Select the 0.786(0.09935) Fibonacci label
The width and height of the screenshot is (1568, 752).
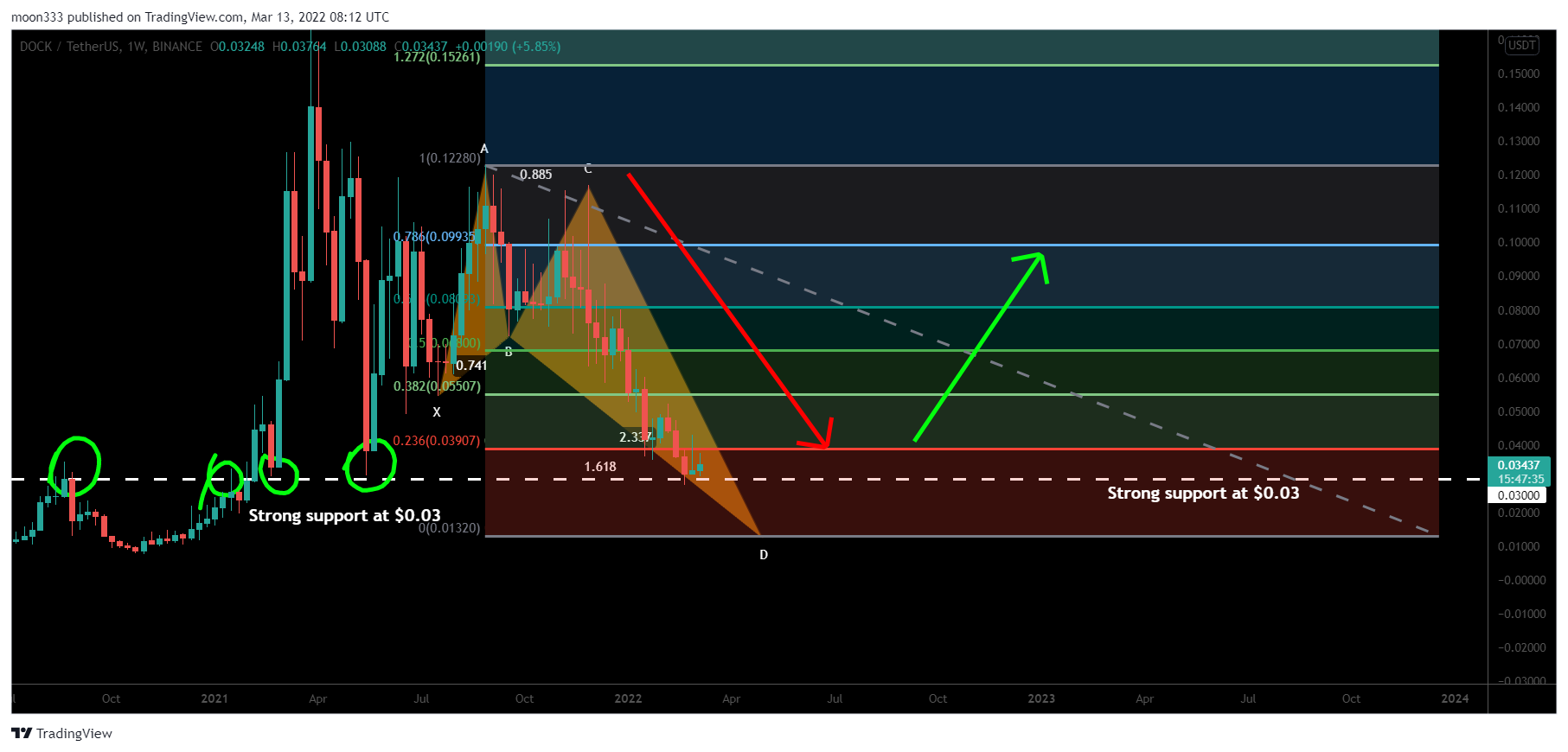click(435, 237)
